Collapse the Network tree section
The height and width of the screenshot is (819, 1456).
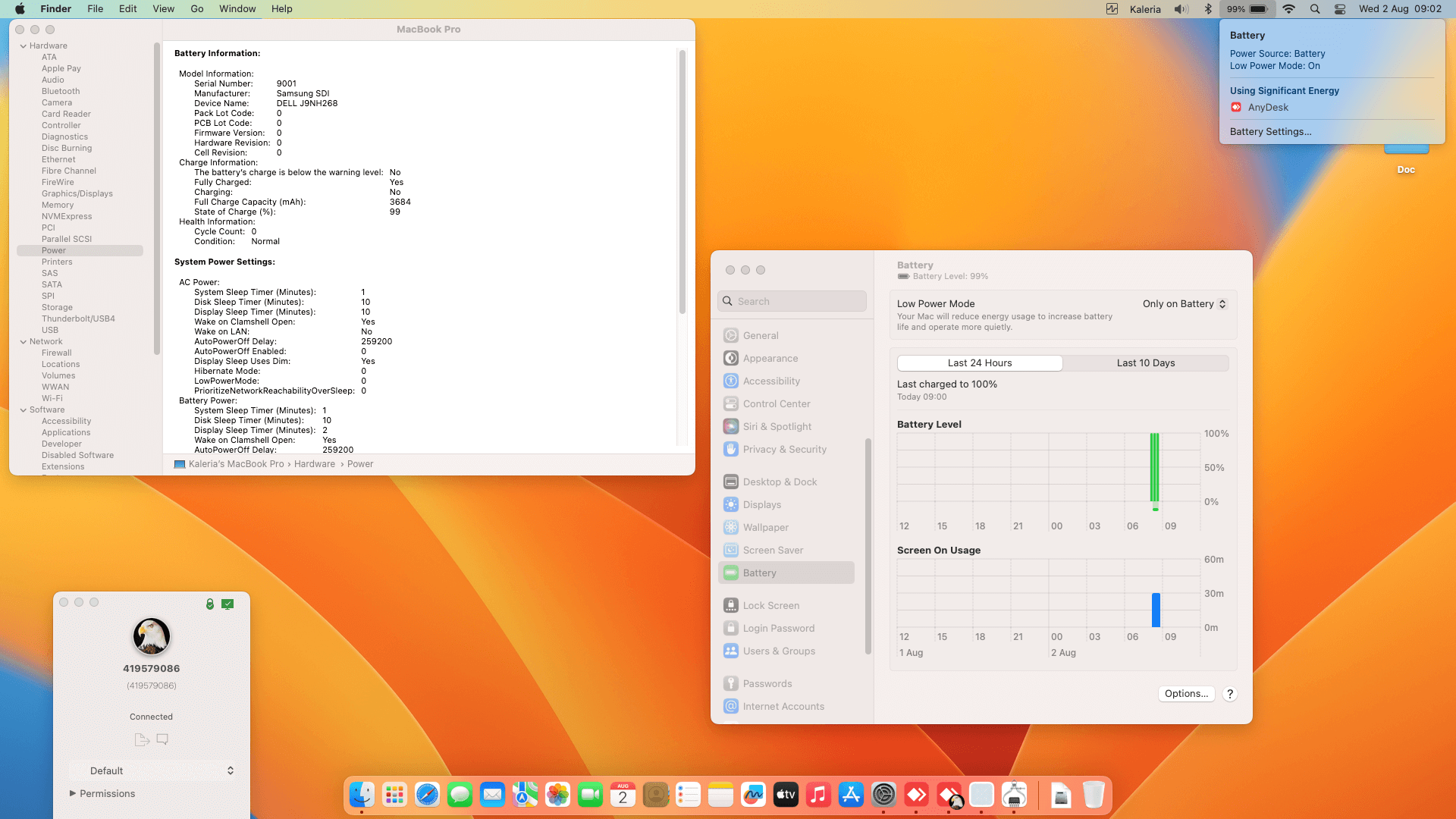click(24, 341)
